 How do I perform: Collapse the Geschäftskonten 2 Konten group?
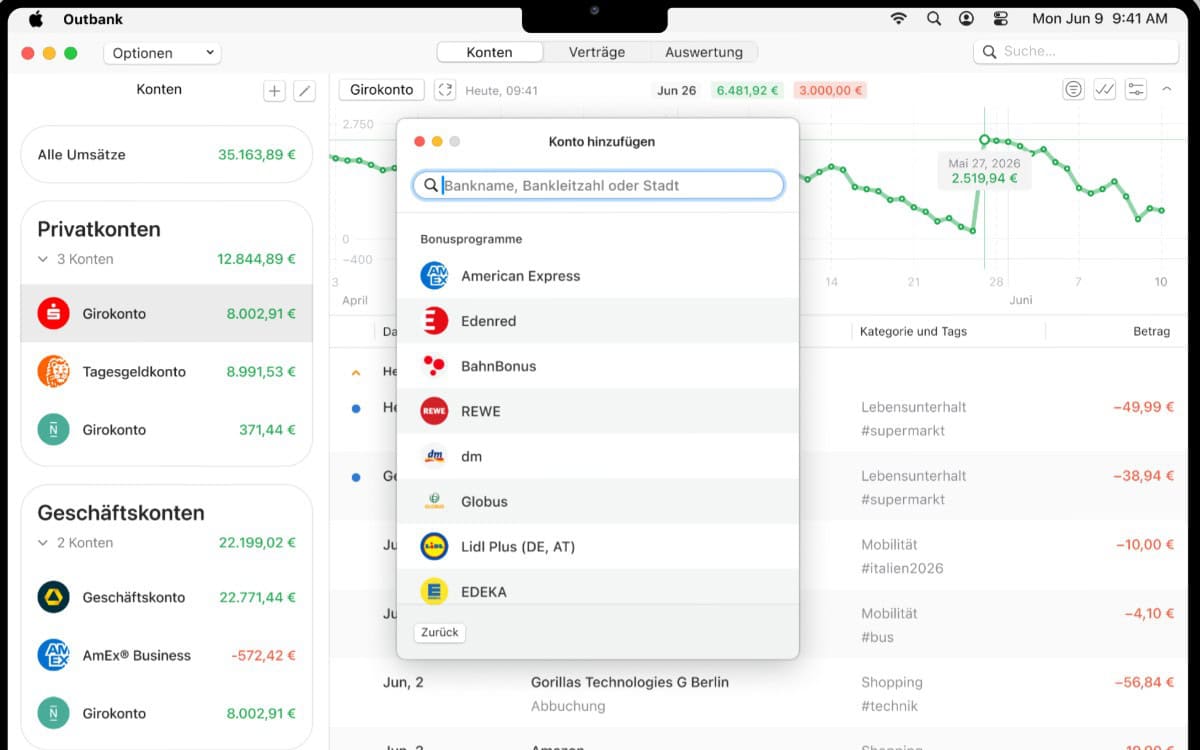pyautogui.click(x=43, y=543)
